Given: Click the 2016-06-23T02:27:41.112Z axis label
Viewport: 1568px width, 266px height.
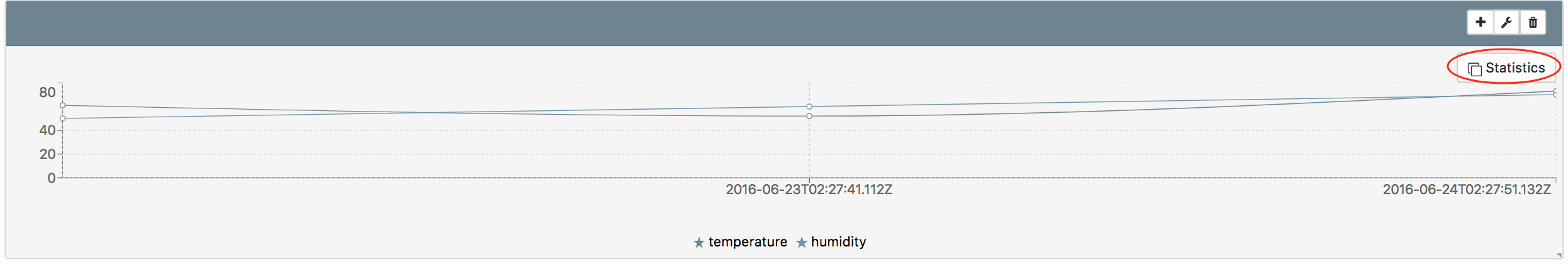Looking at the screenshot, I should tap(809, 190).
